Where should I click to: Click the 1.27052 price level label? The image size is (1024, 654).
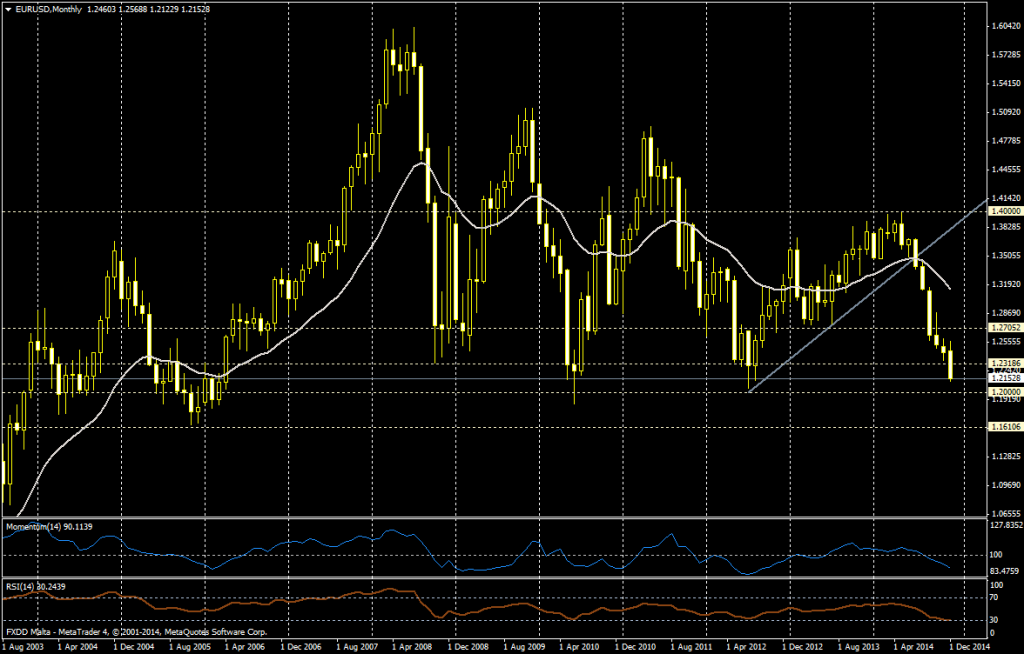click(x=1001, y=327)
